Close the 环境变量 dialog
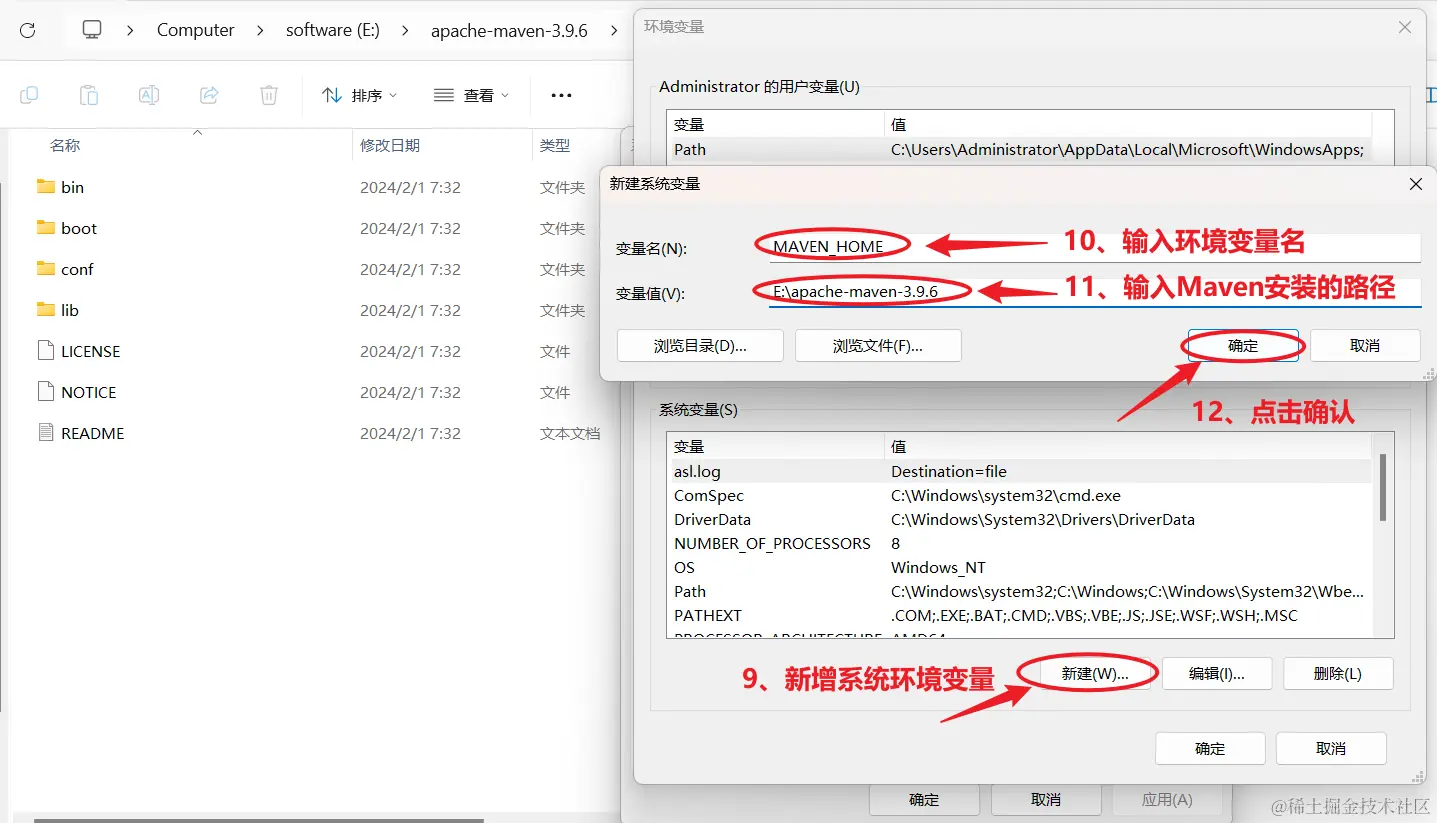The image size is (1437, 823). [x=1405, y=28]
